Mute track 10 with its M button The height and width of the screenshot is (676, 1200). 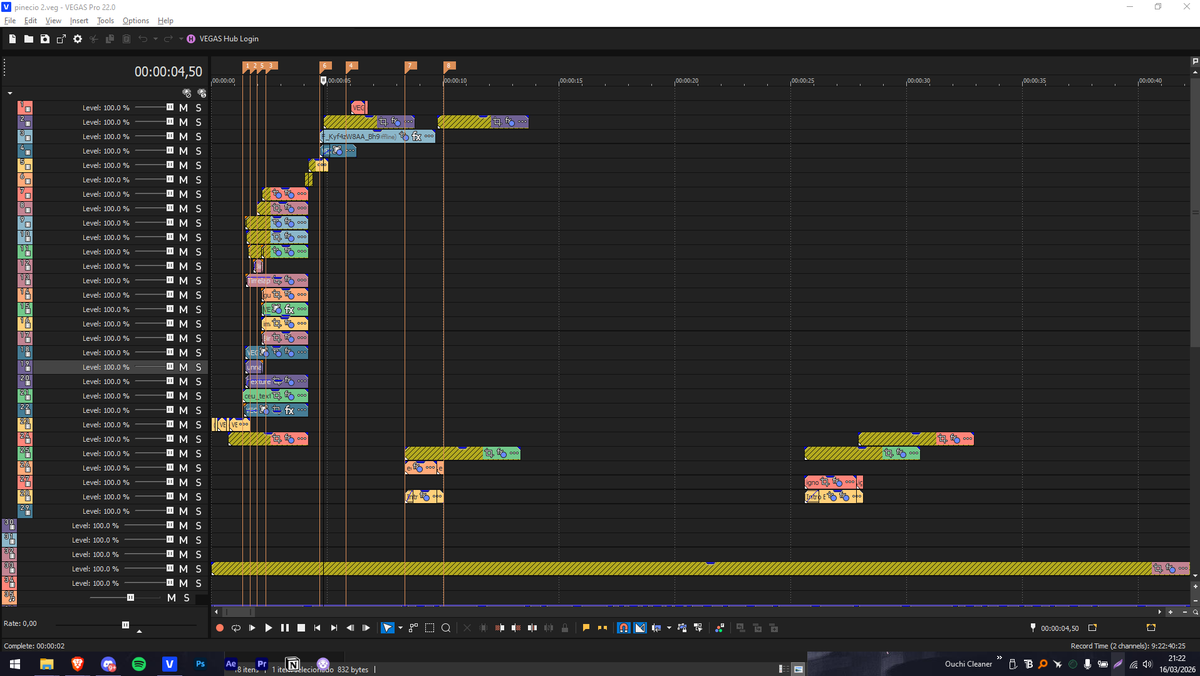pyautogui.click(x=184, y=237)
